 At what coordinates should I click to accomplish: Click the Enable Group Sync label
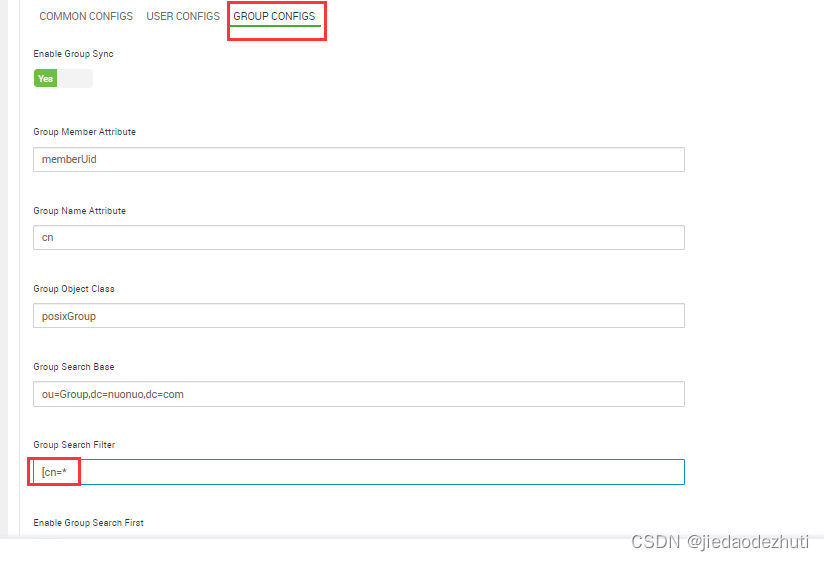coord(74,54)
